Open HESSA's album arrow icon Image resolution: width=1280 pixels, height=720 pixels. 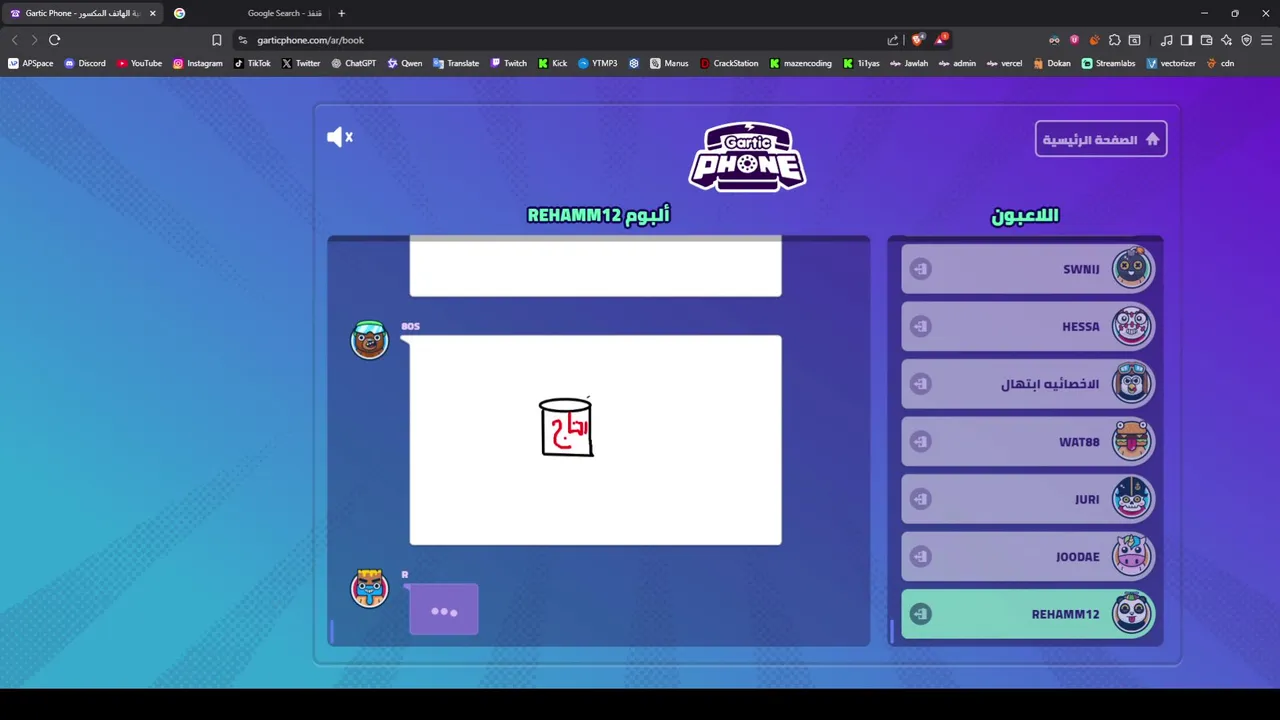click(x=920, y=326)
